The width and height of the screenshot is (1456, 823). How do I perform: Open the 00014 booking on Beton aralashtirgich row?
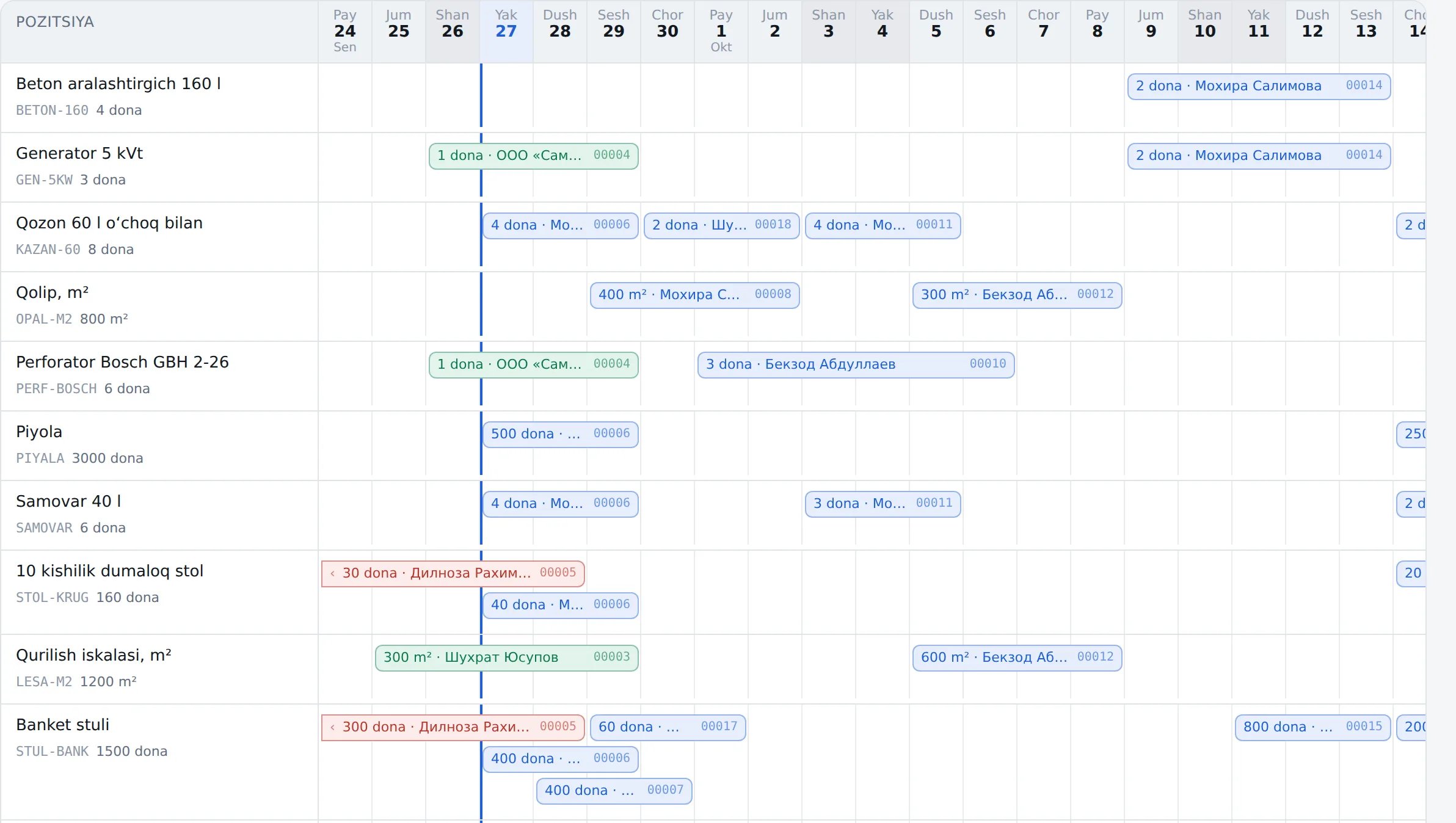click(1259, 86)
